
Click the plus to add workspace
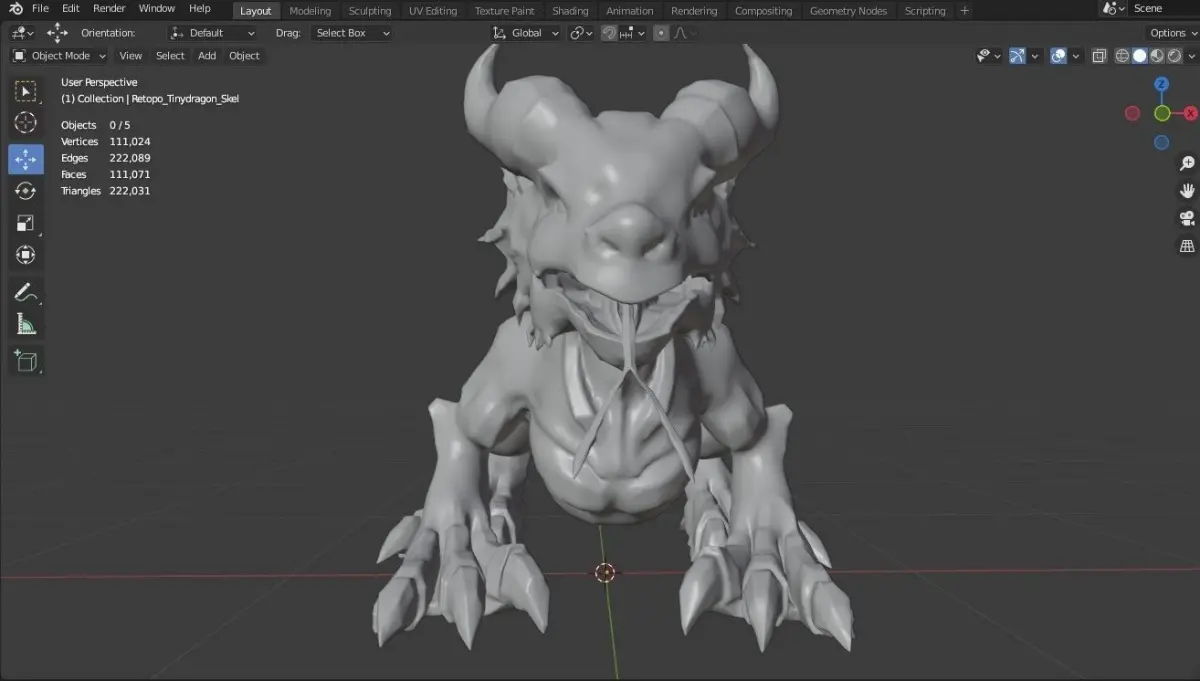pos(964,10)
